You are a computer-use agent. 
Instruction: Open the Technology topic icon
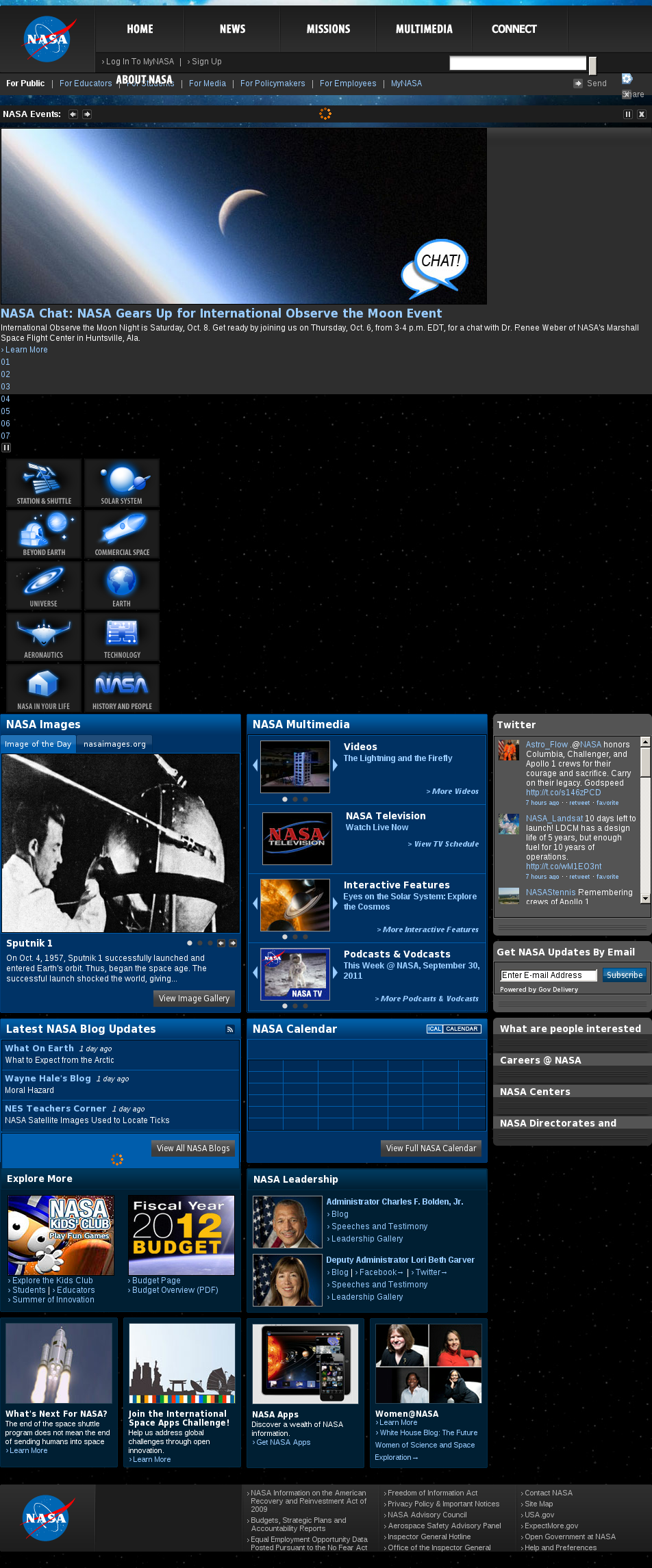[122, 637]
